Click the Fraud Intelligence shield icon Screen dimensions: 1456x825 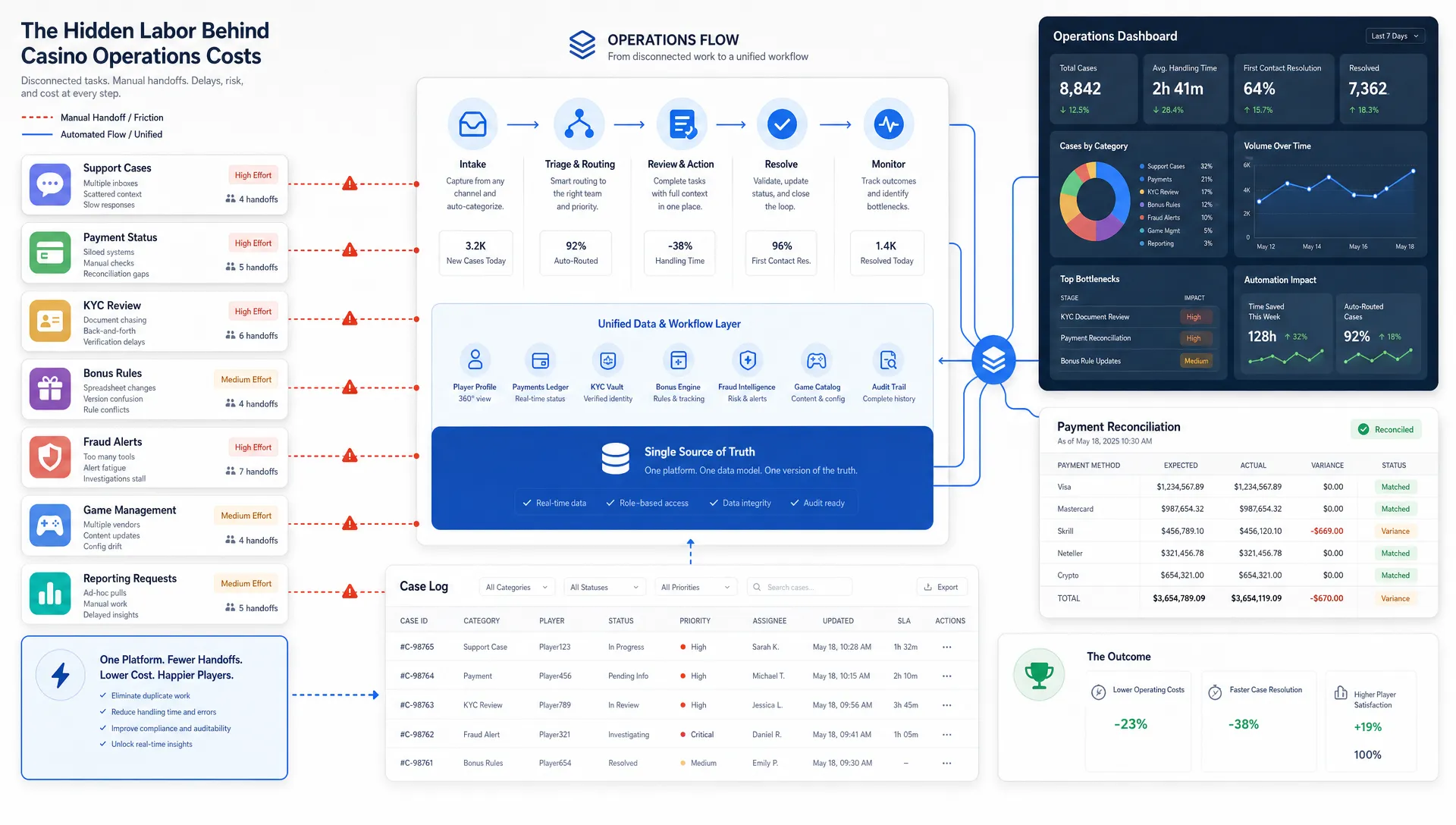(x=748, y=360)
